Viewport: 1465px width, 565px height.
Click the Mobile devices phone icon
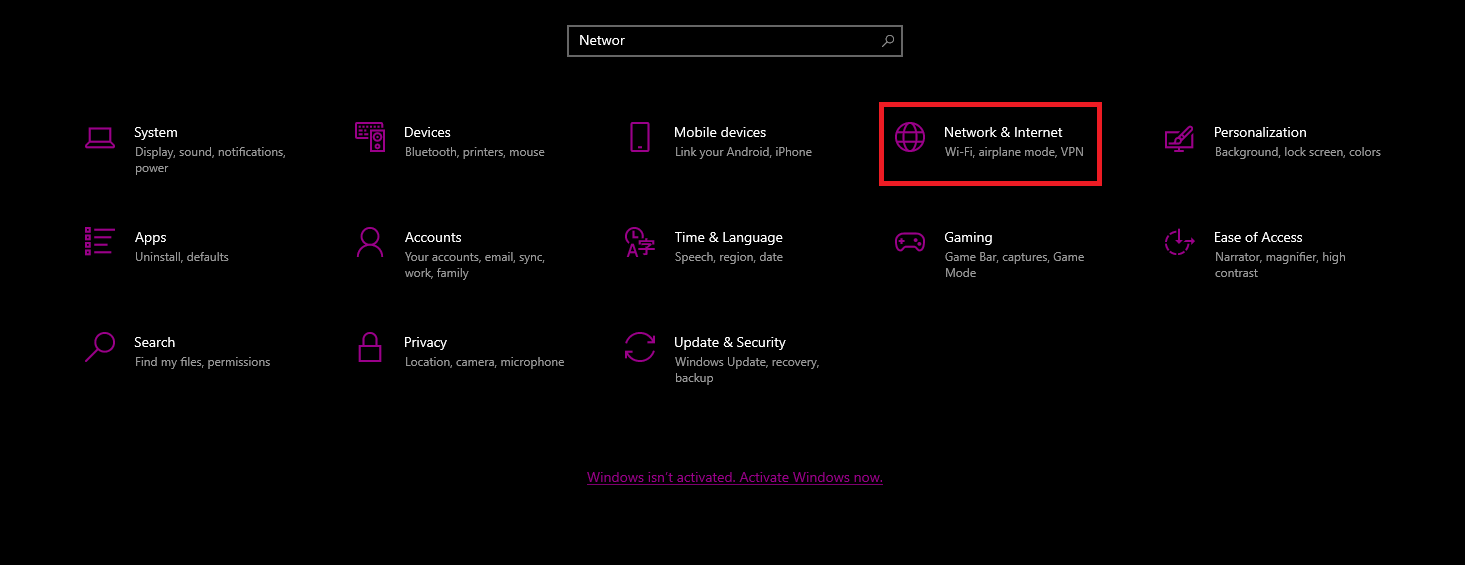[x=640, y=137]
